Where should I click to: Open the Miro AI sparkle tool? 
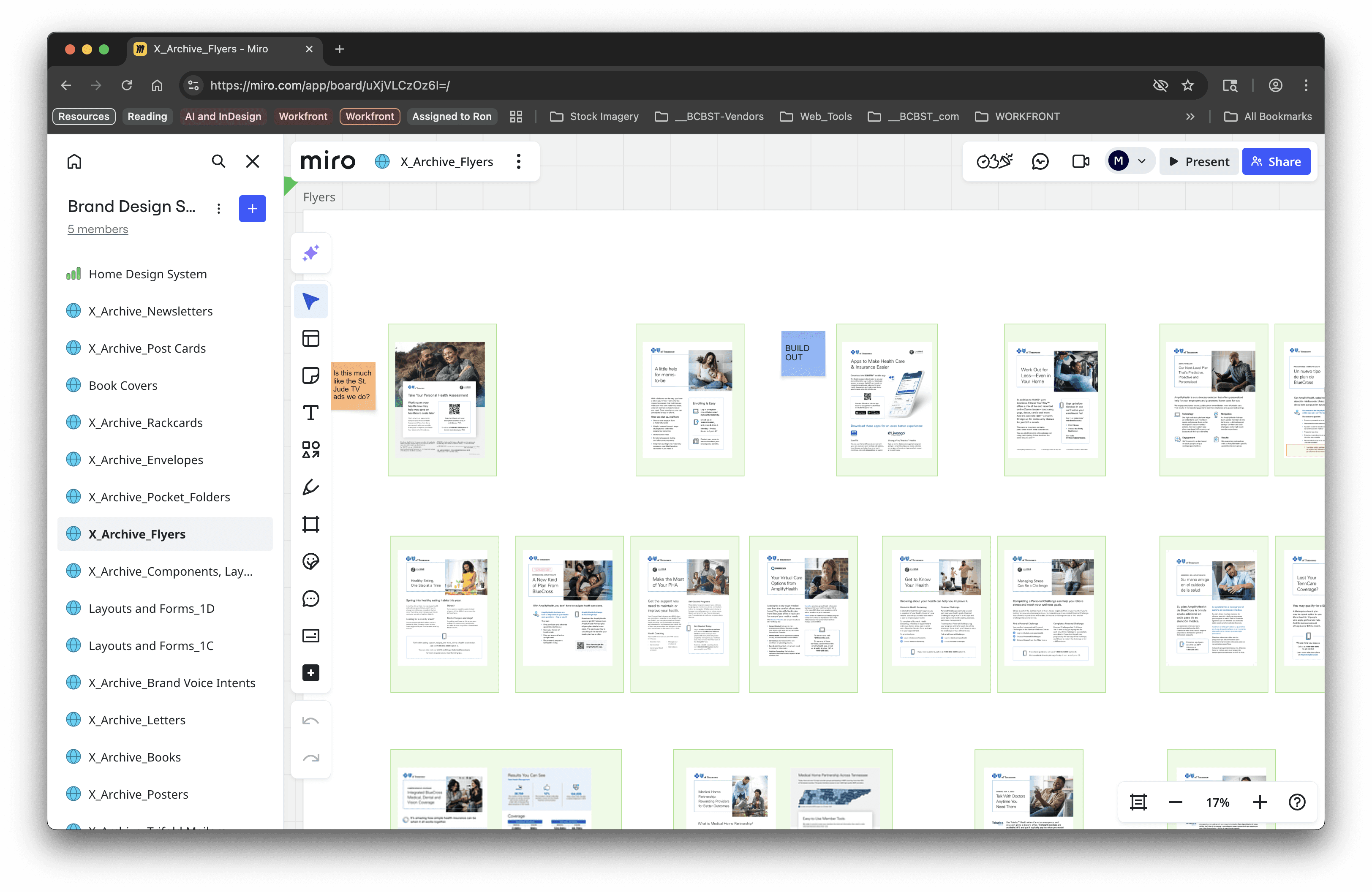coord(311,253)
